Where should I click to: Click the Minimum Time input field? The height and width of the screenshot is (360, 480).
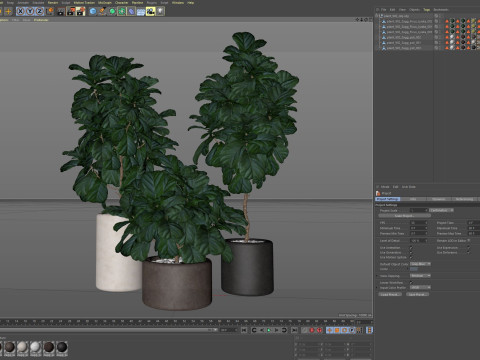(x=419, y=228)
